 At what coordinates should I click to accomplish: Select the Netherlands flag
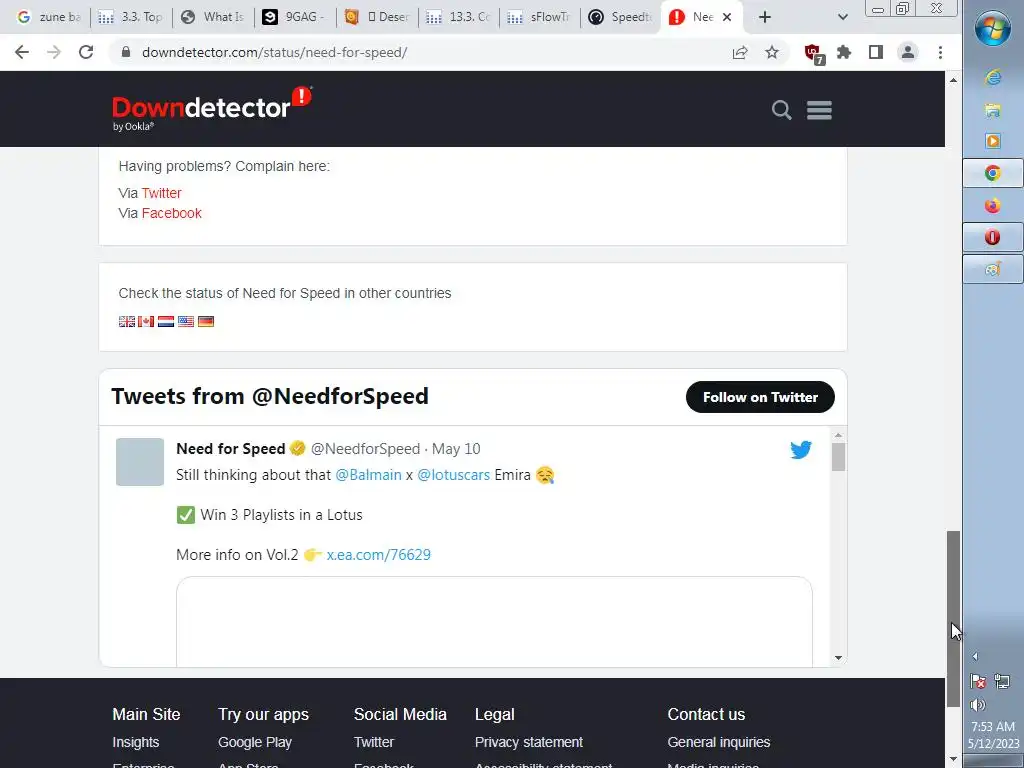(x=166, y=321)
